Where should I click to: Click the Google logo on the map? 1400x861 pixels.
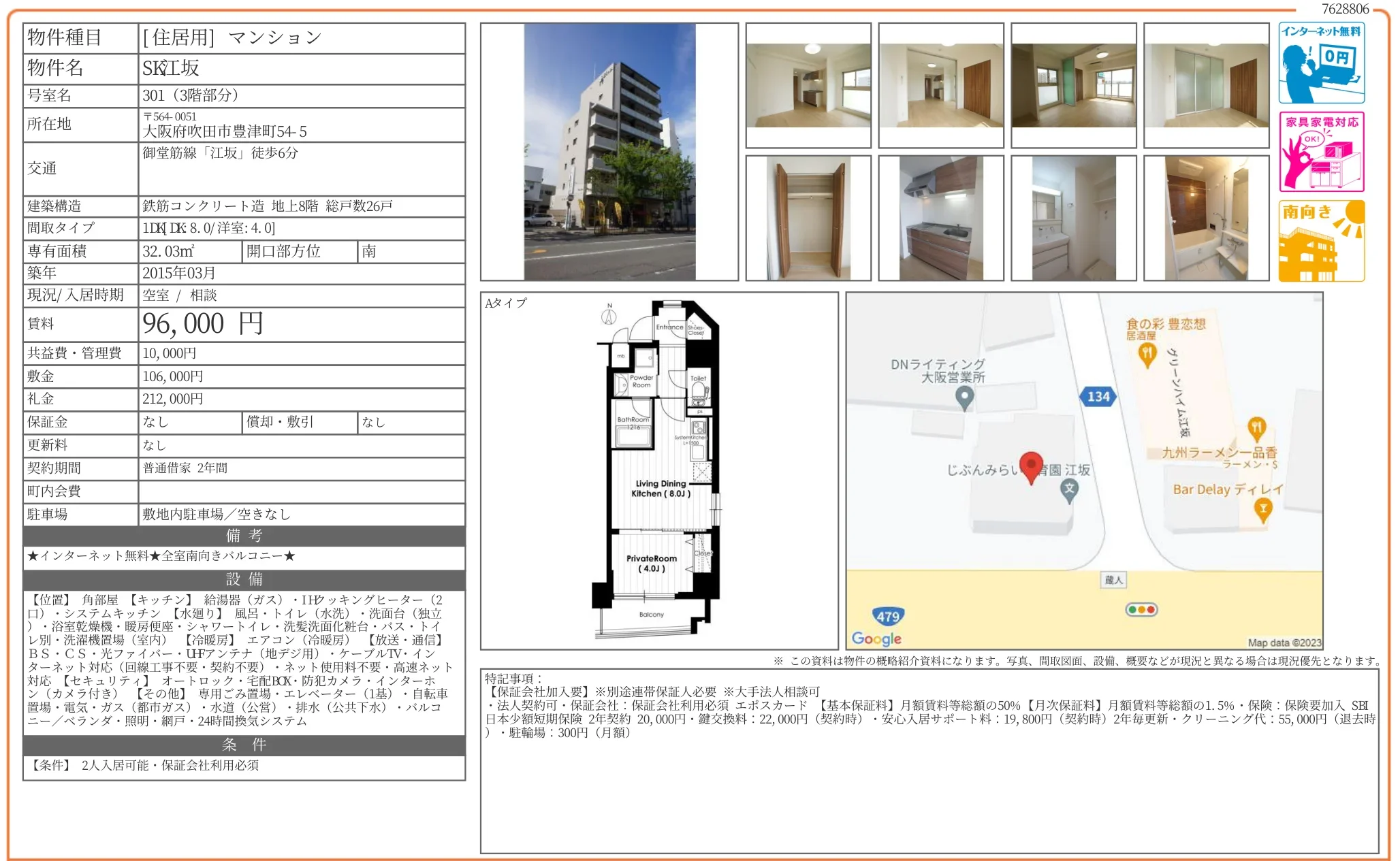[x=876, y=638]
